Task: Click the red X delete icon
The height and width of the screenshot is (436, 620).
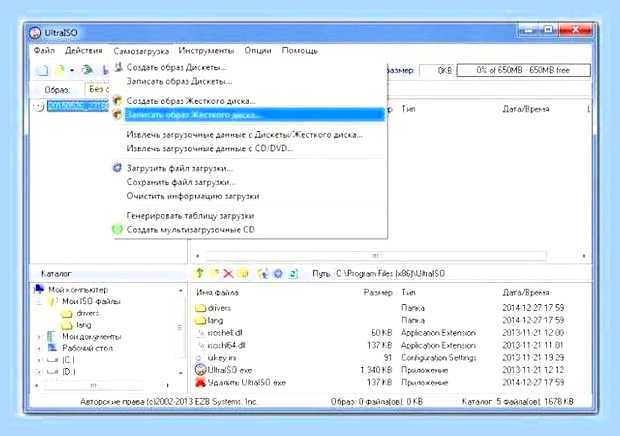Action: point(229,274)
